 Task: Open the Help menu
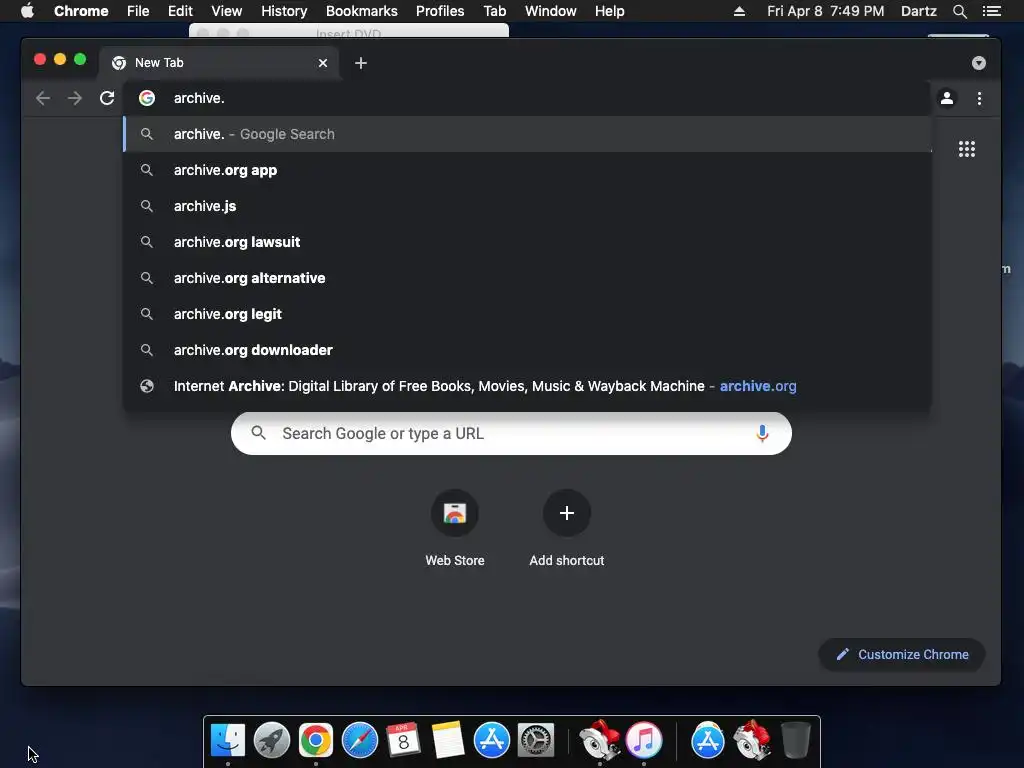tap(609, 11)
